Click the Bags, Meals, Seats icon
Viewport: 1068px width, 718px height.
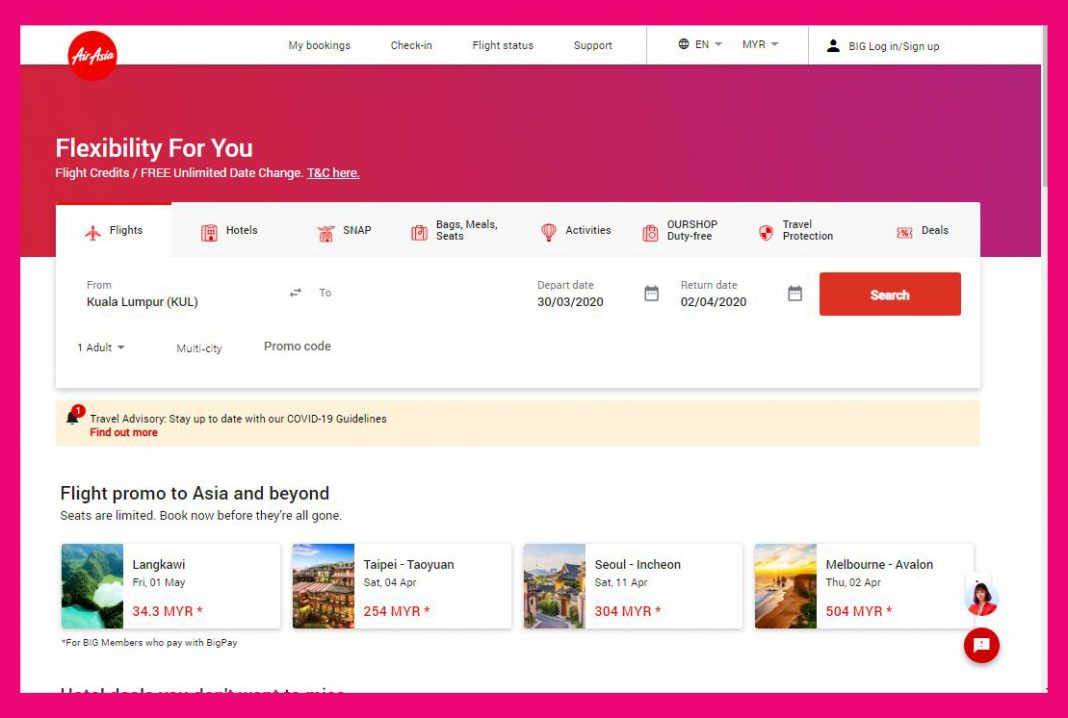click(x=419, y=231)
